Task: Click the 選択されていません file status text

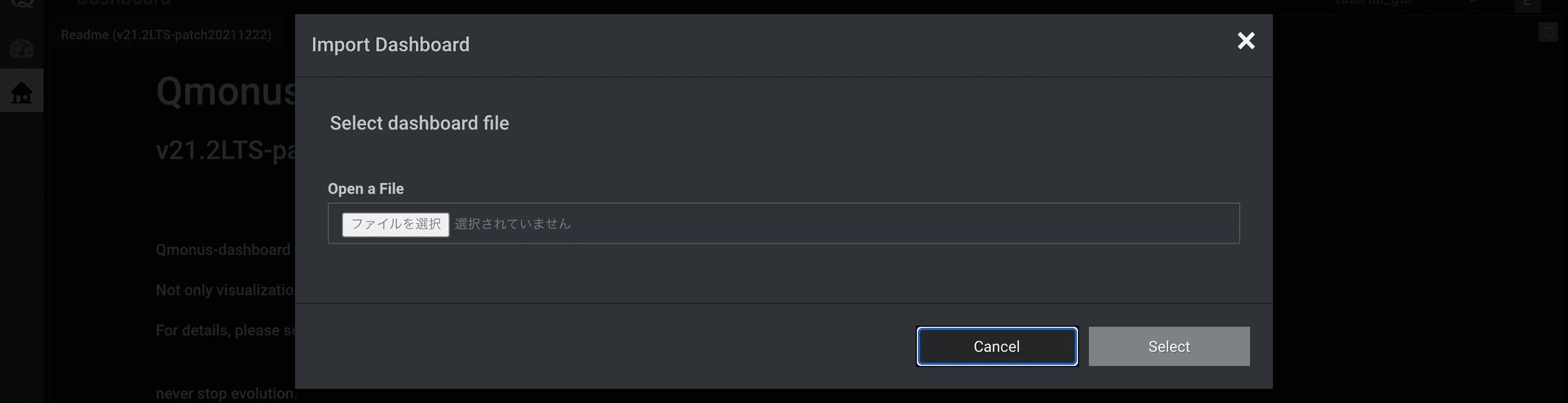Action: click(x=512, y=224)
